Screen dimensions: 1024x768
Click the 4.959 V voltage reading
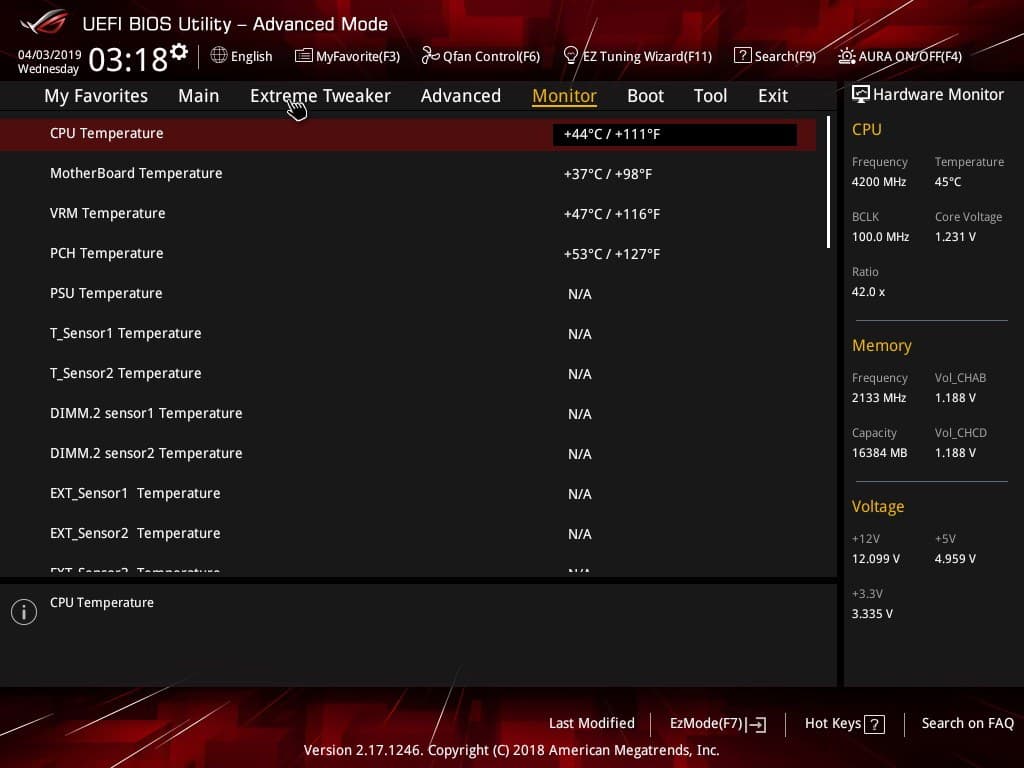point(955,559)
